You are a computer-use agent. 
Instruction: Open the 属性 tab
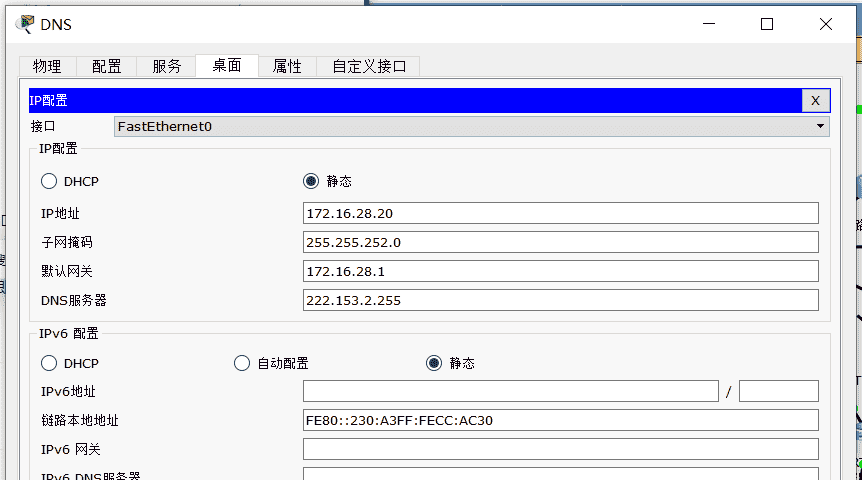click(288, 67)
